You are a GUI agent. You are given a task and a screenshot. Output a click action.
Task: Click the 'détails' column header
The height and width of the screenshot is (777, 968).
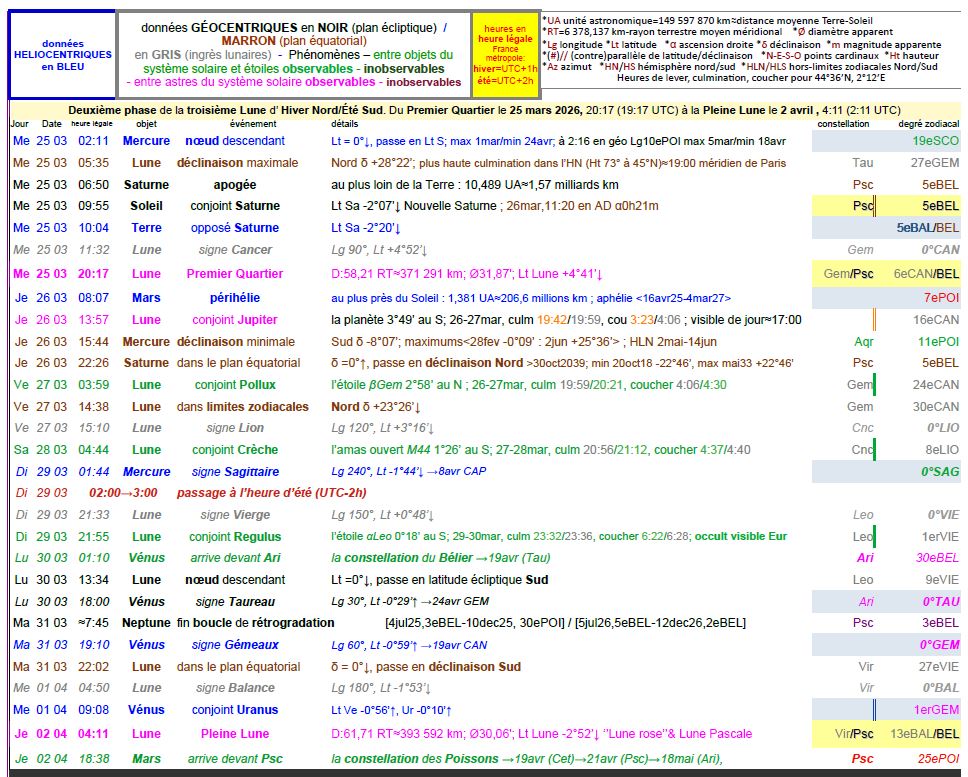click(345, 123)
